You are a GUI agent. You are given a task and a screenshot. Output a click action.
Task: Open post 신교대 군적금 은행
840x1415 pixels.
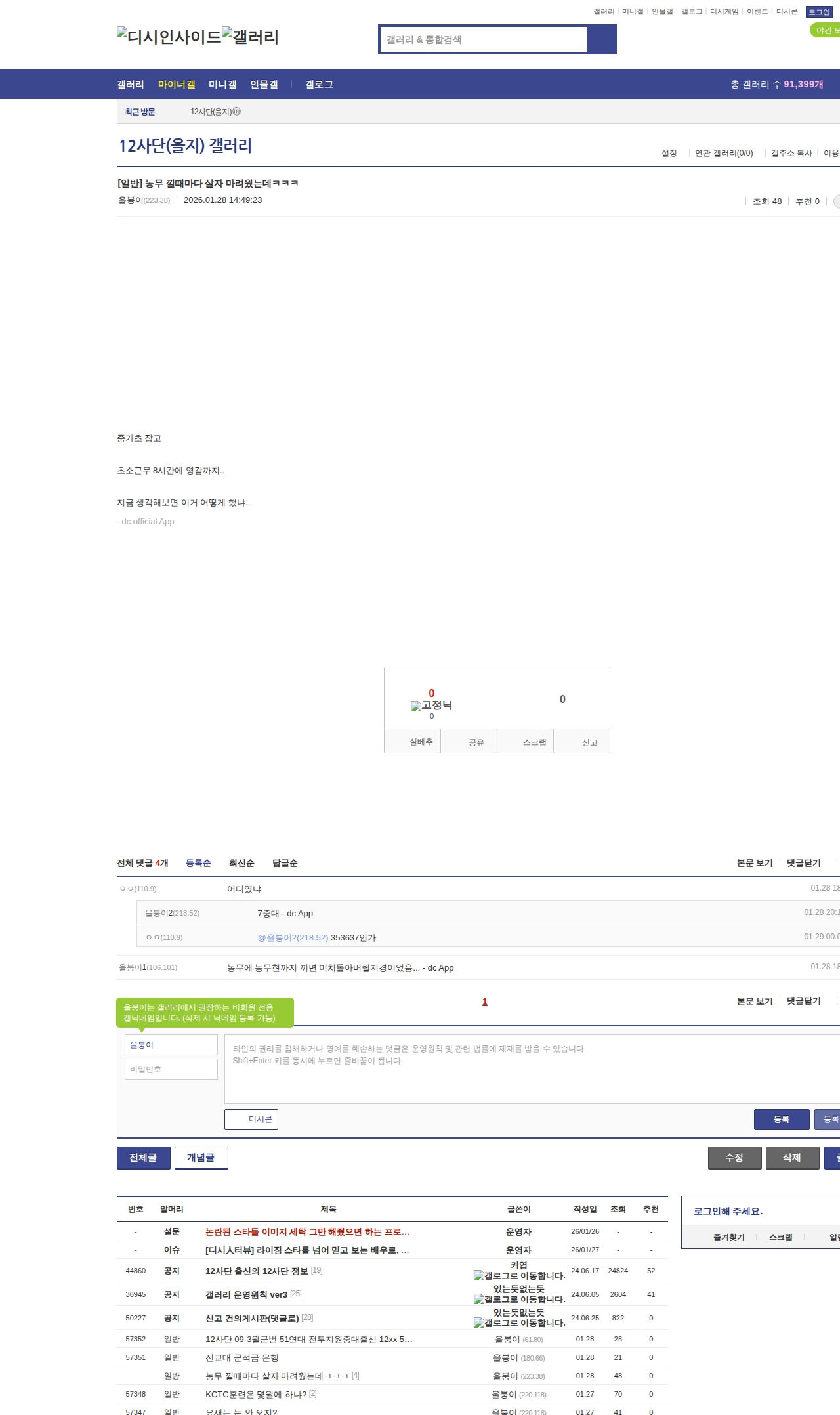pyautogui.click(x=242, y=1357)
